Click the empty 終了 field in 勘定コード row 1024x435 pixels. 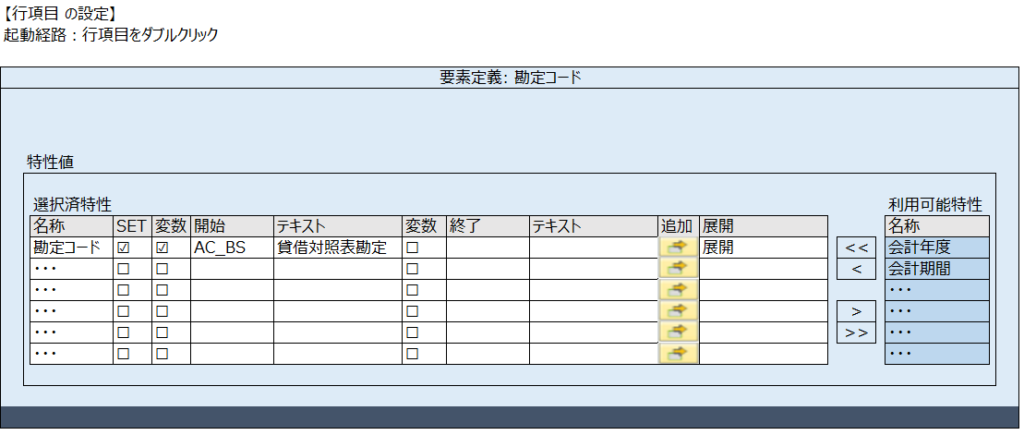tap(487, 247)
